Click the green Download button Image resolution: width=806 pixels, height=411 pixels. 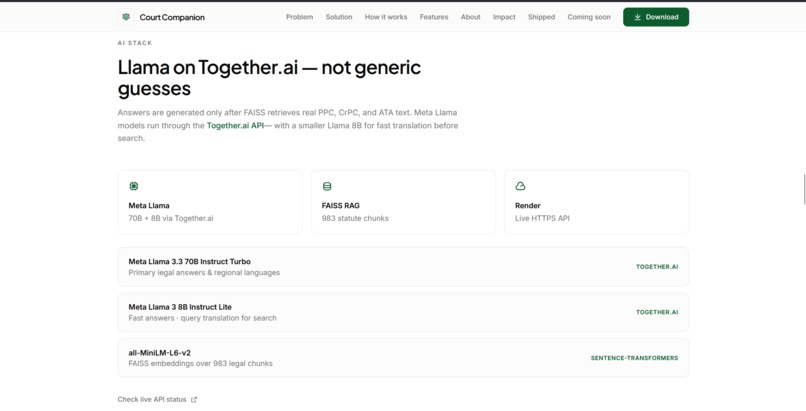click(656, 17)
